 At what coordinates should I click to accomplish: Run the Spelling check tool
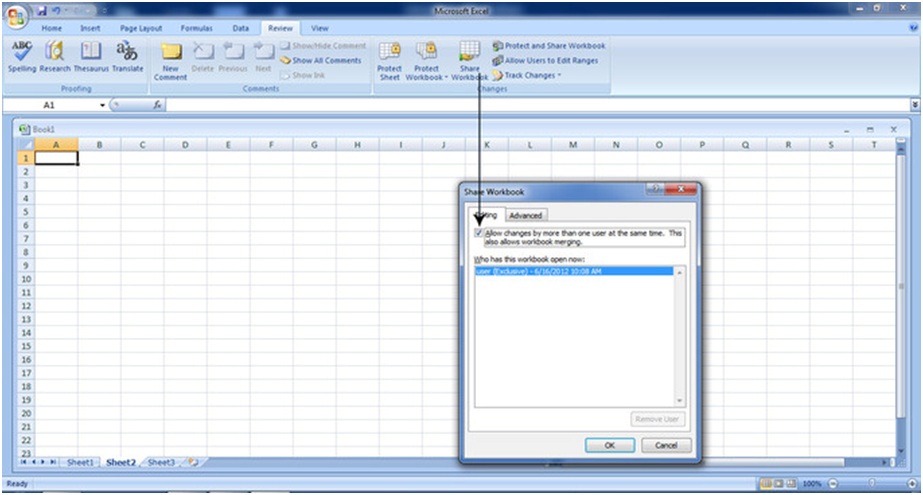tap(21, 56)
